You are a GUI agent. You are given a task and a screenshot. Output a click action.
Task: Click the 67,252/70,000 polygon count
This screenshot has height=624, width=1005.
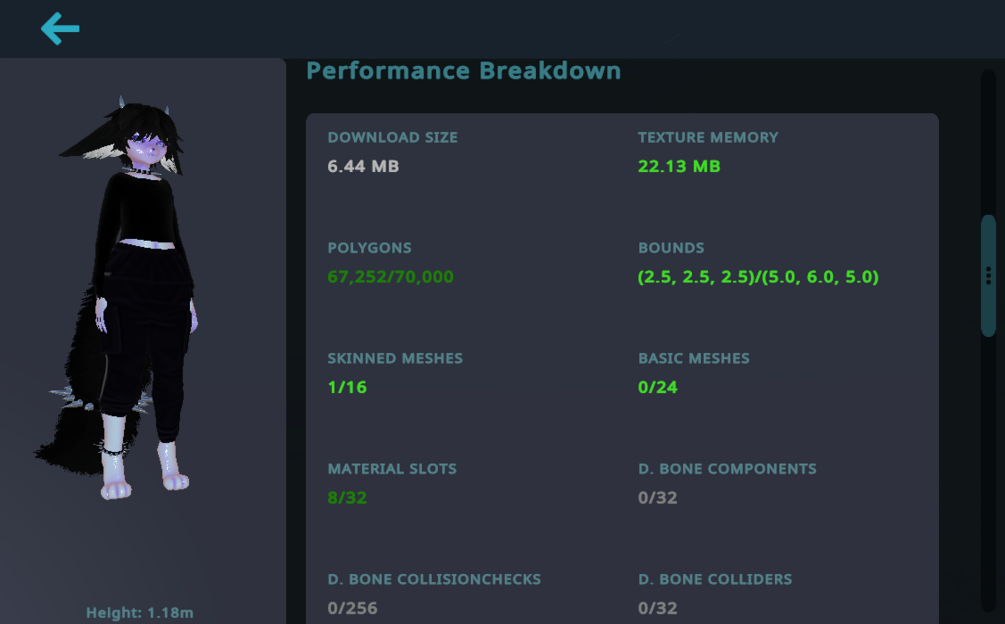(390, 277)
